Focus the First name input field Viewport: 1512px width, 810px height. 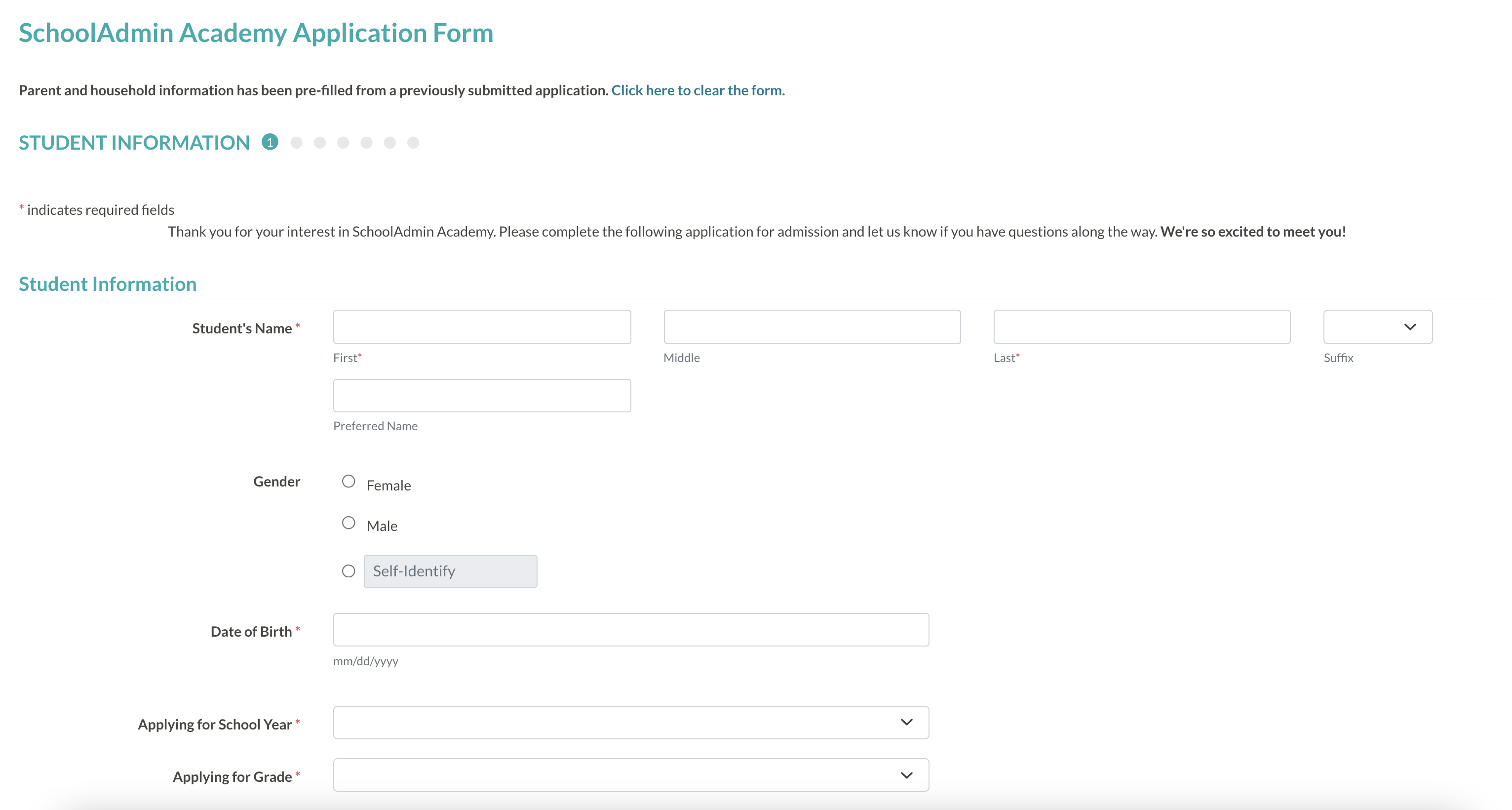coord(482,326)
